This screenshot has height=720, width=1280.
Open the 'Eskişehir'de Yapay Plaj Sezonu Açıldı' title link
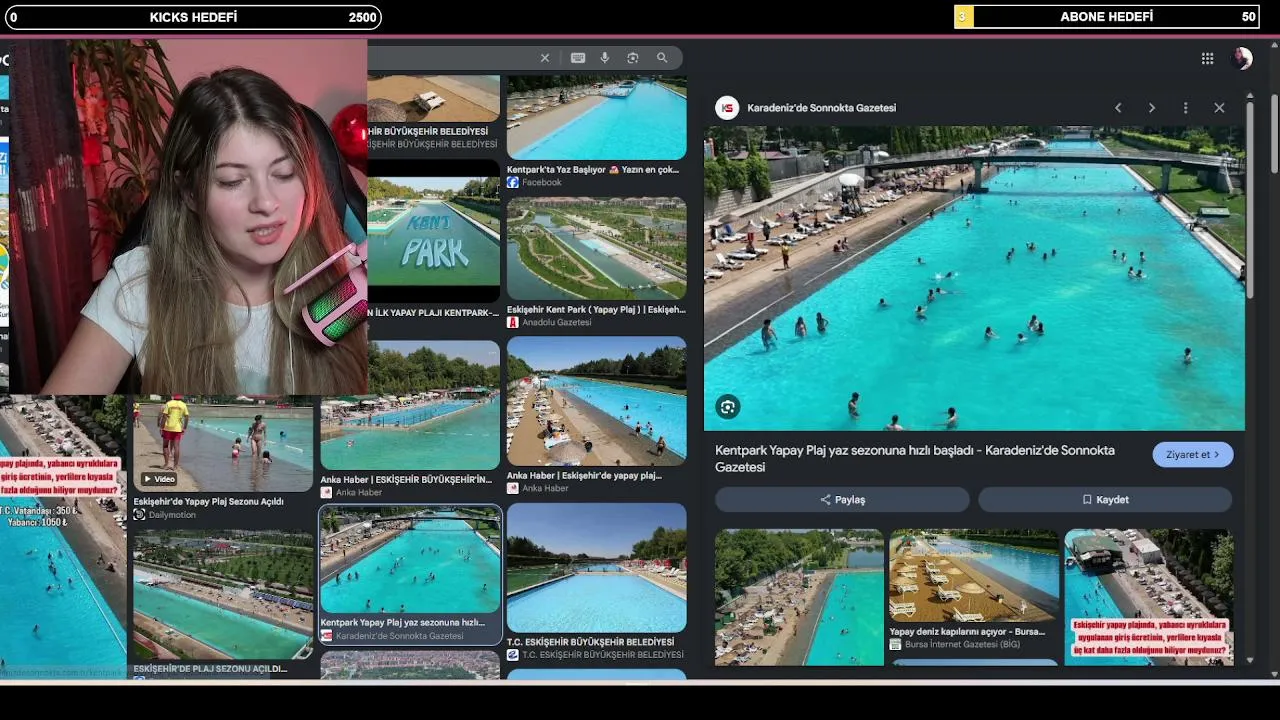[x=209, y=502]
